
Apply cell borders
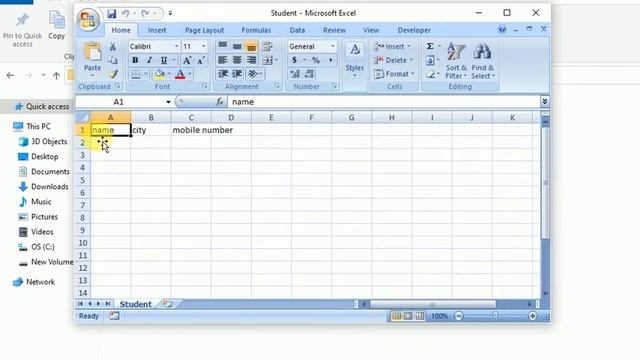136,74
